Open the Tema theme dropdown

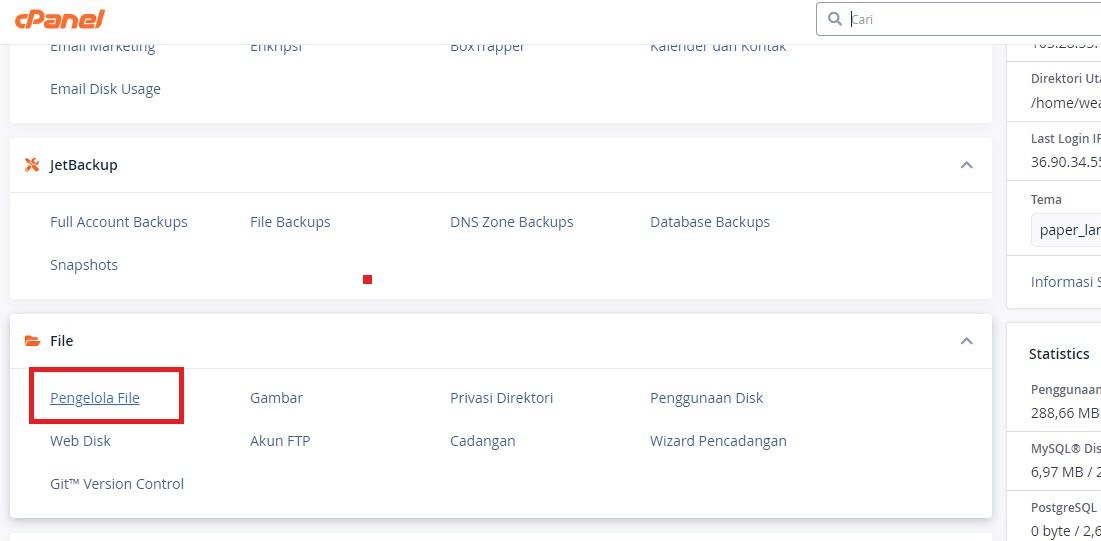[1066, 230]
